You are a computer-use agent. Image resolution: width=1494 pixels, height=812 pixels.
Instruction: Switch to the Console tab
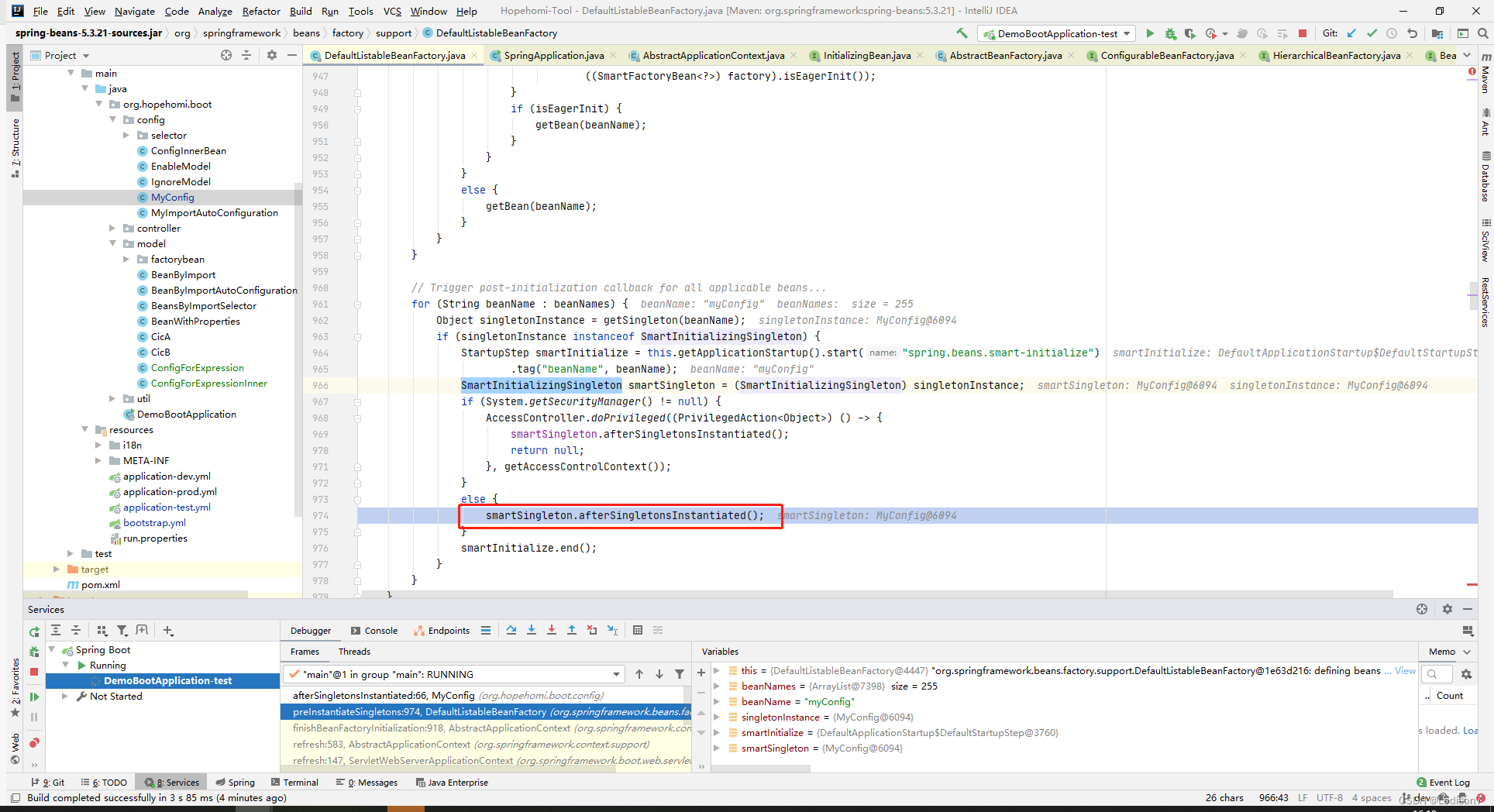pyautogui.click(x=373, y=630)
